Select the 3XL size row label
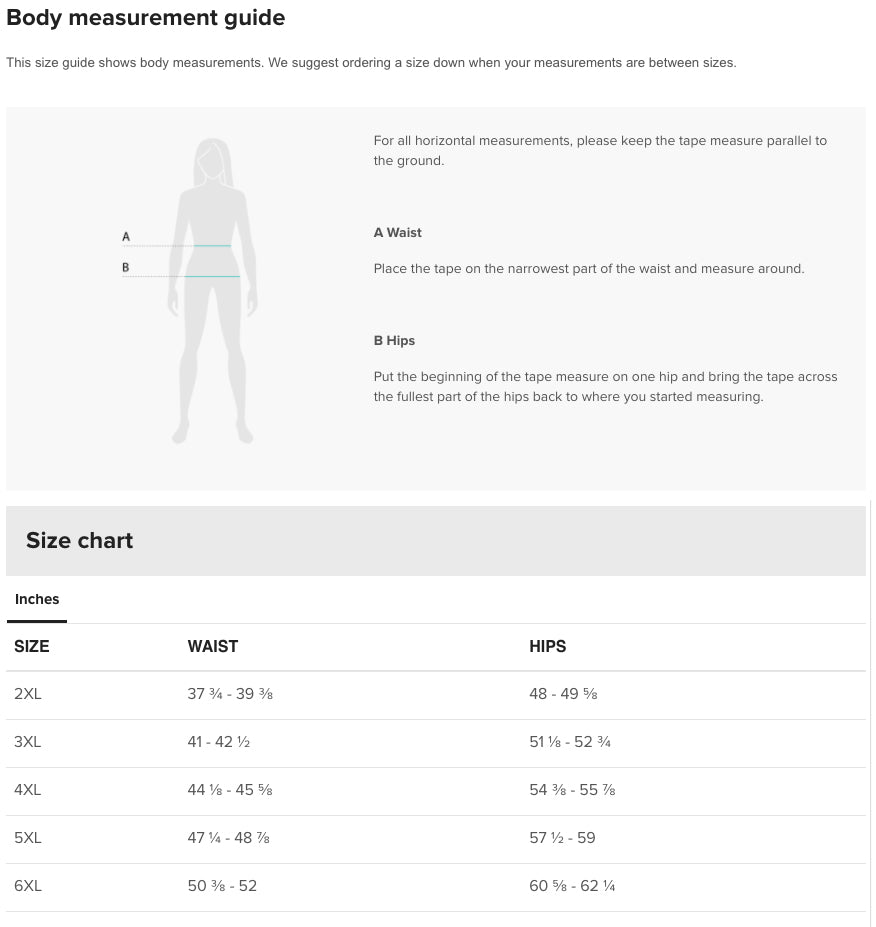This screenshot has height=927, width=876. click(x=28, y=742)
